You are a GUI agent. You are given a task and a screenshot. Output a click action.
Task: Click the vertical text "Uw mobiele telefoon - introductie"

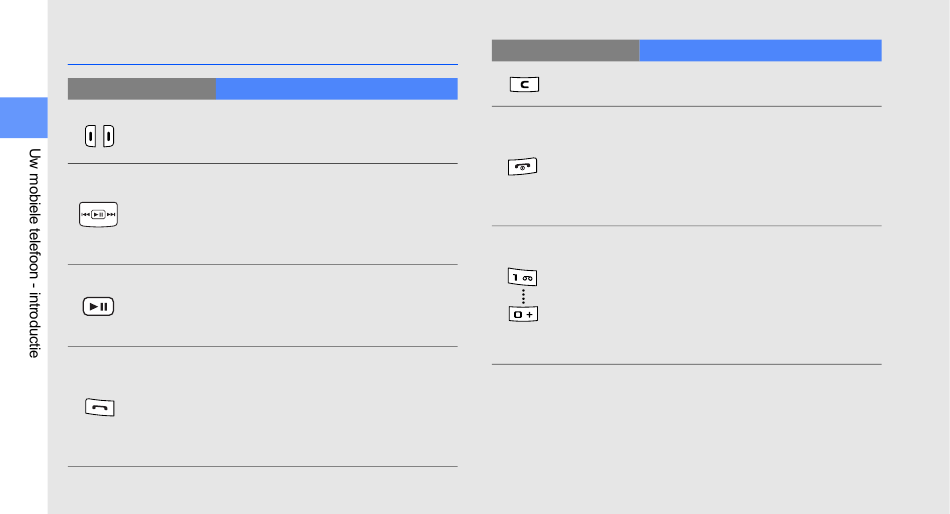[35, 253]
